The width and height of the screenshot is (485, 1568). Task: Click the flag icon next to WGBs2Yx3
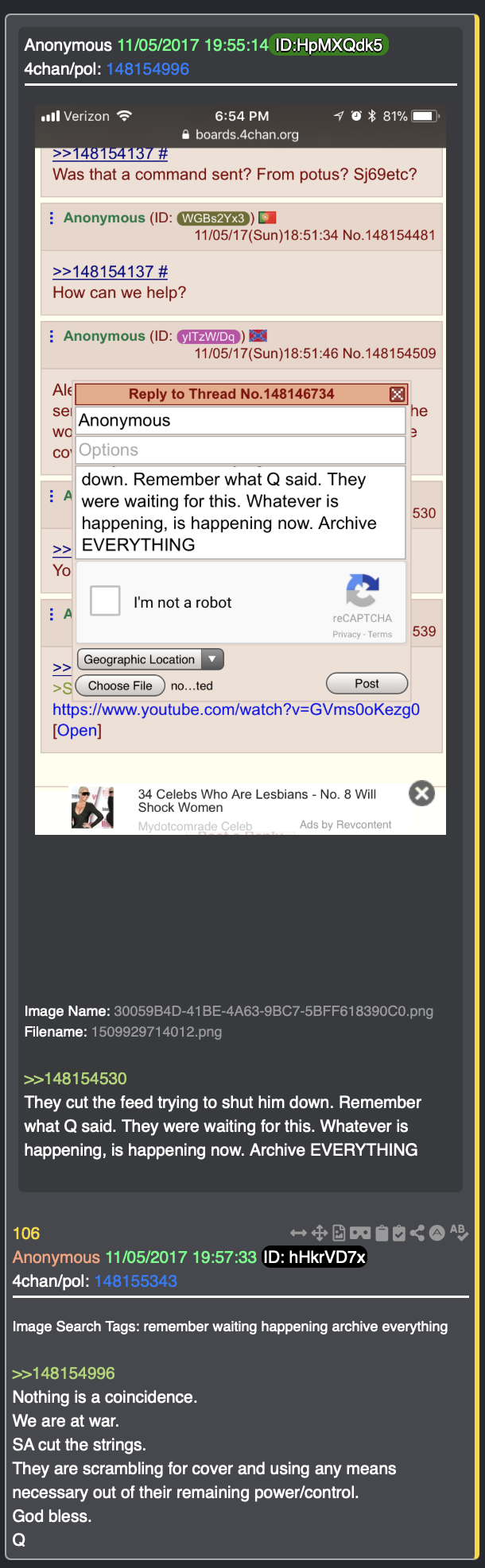tap(267, 217)
